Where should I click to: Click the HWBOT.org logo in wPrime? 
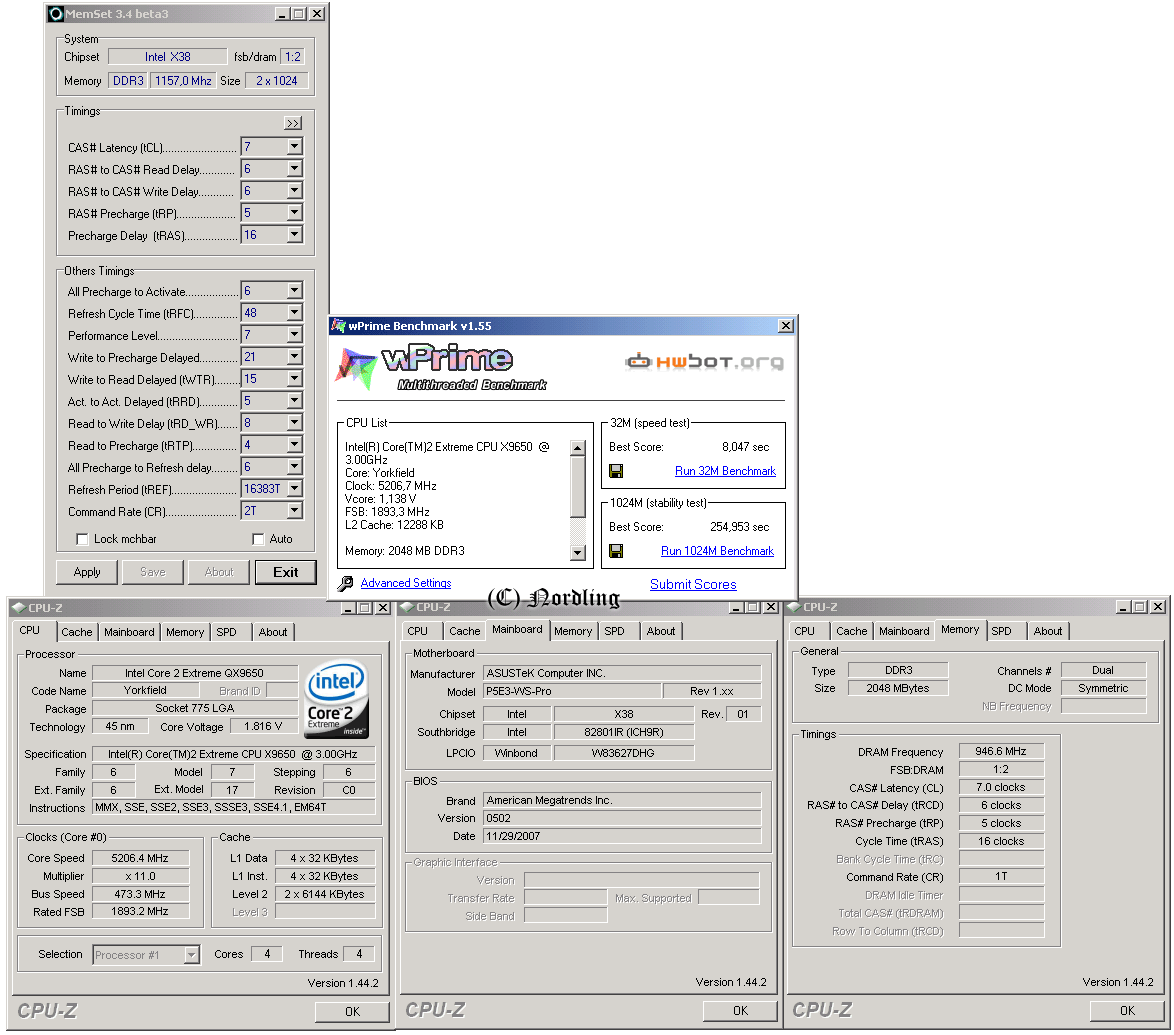tap(704, 362)
